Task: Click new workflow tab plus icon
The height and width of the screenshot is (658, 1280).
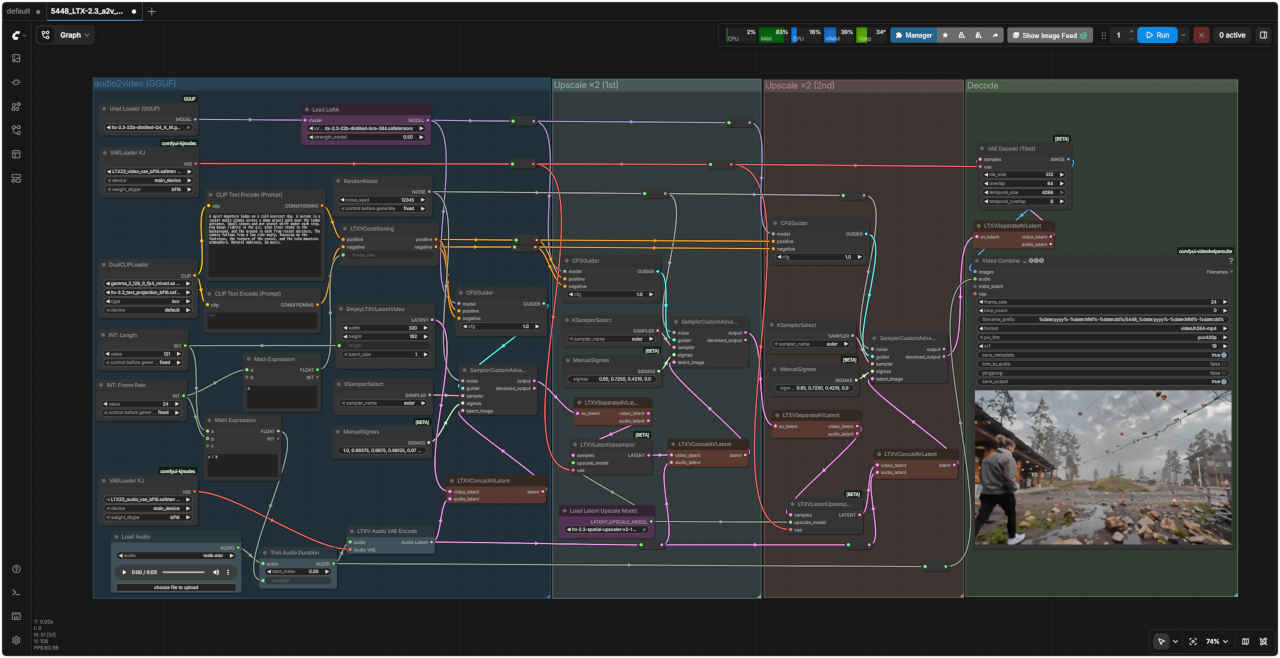Action: pyautogui.click(x=152, y=11)
